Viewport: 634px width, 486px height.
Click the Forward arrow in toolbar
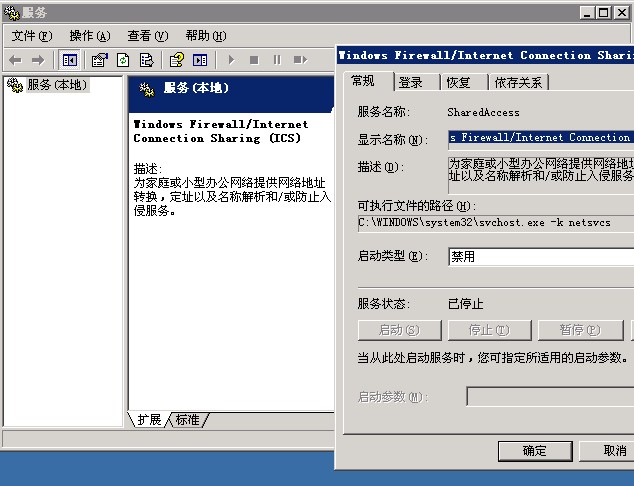pyautogui.click(x=38, y=60)
